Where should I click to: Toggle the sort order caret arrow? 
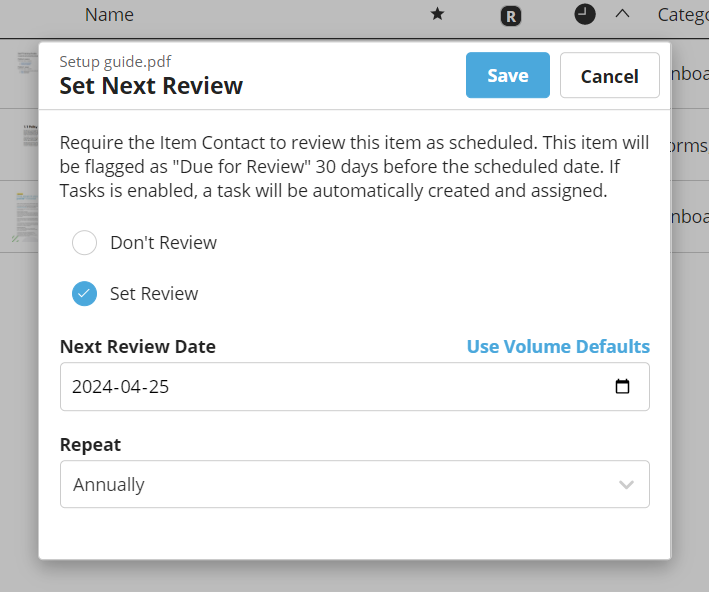622,14
